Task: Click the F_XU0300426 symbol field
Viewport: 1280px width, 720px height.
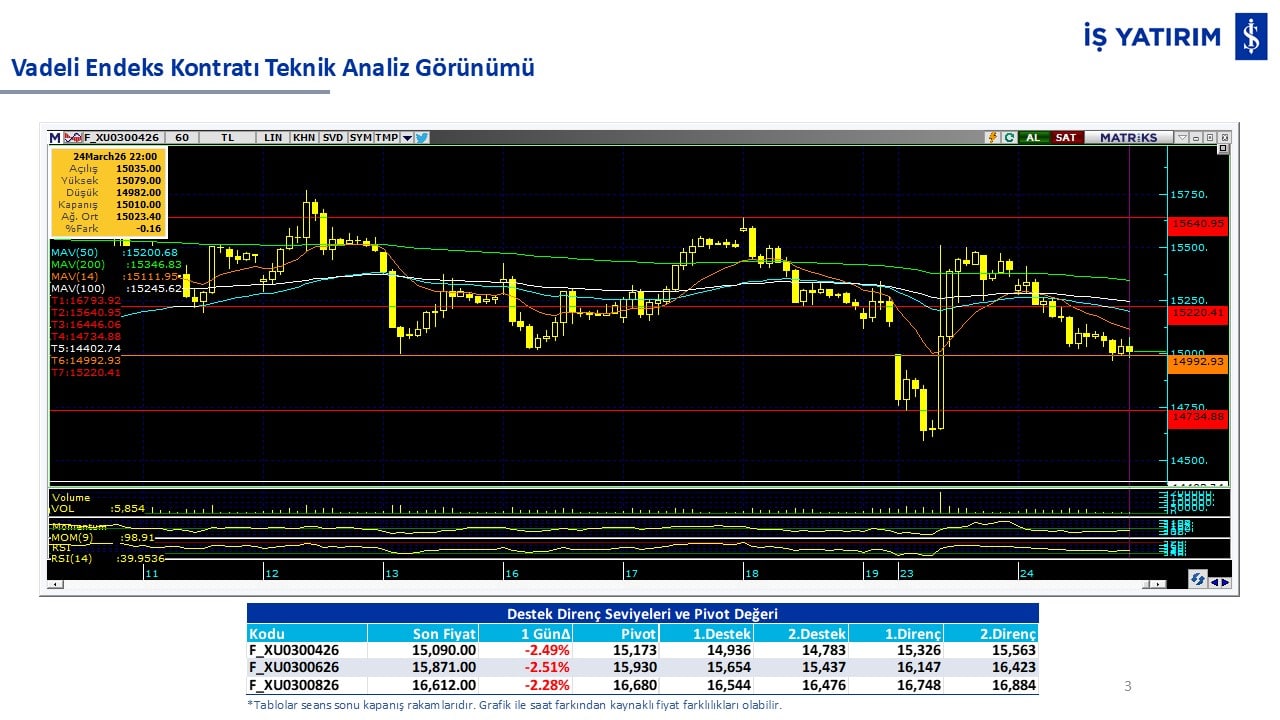Action: [123, 138]
